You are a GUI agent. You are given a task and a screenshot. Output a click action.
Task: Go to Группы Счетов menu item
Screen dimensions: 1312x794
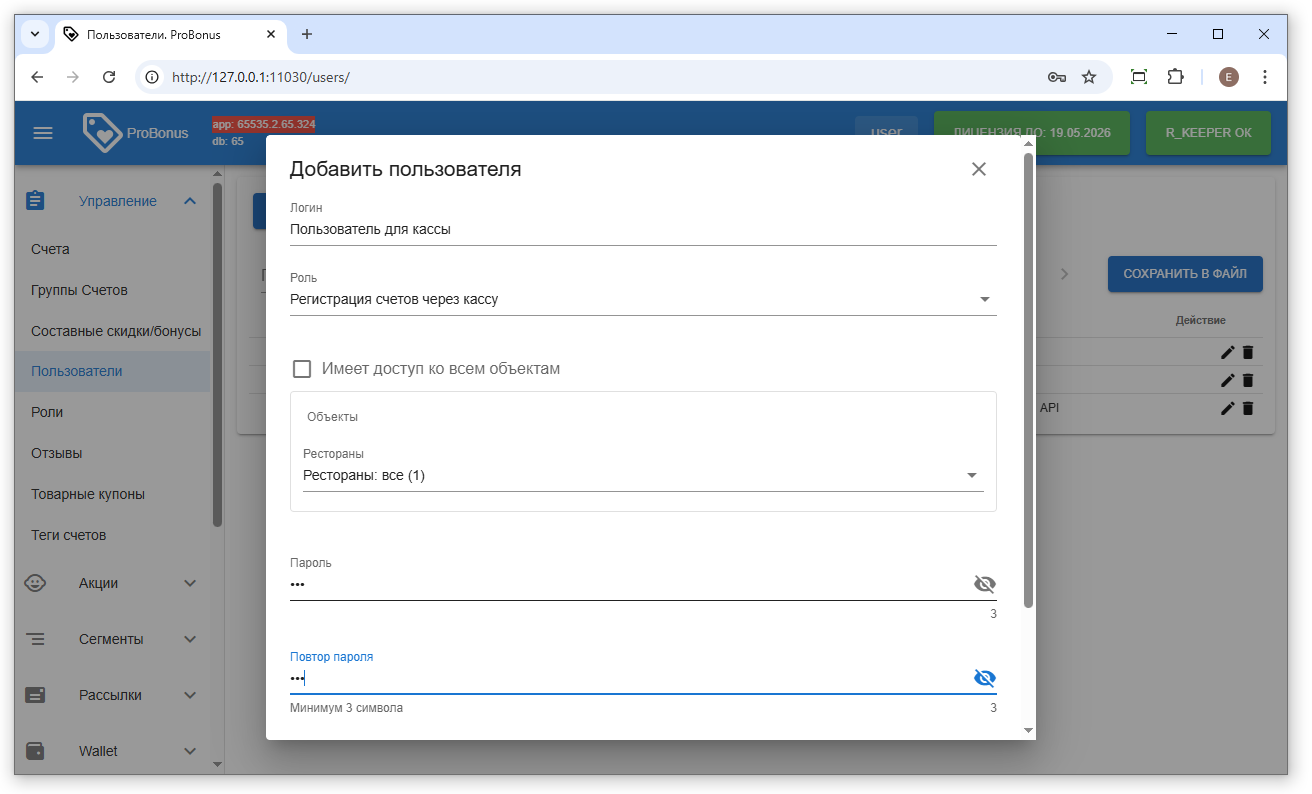point(79,290)
